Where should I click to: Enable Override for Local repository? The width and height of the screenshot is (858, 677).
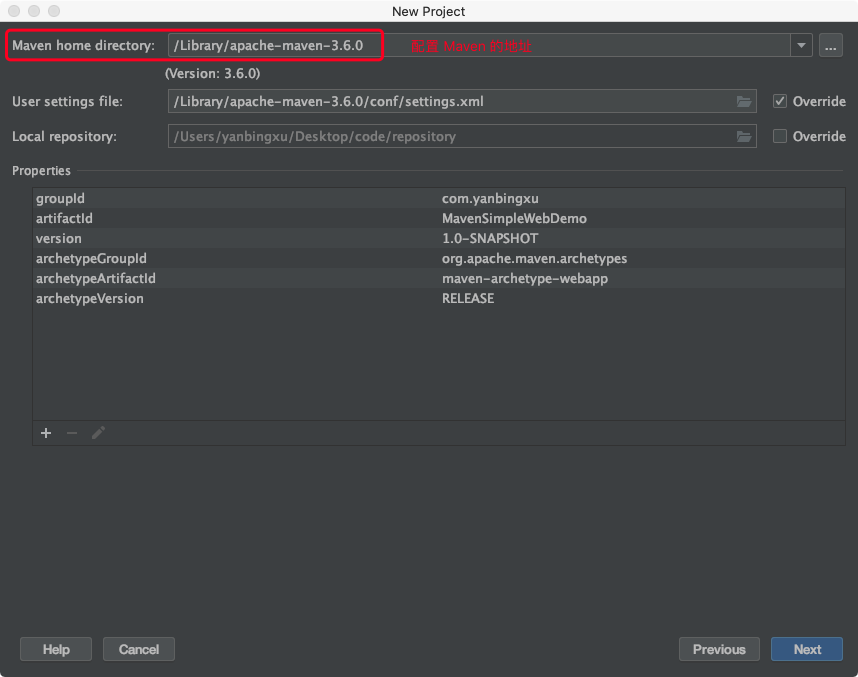point(780,136)
